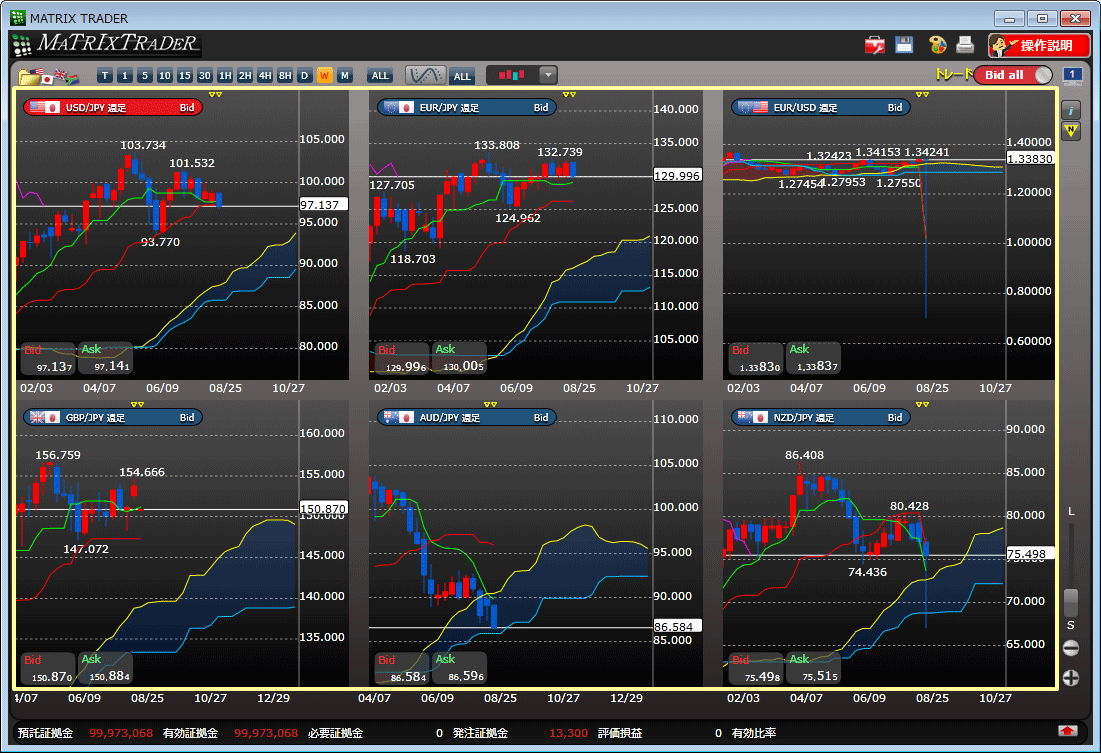Click the plus circle zoom-in icon
The width and height of the screenshot is (1101, 753).
coord(1071,678)
